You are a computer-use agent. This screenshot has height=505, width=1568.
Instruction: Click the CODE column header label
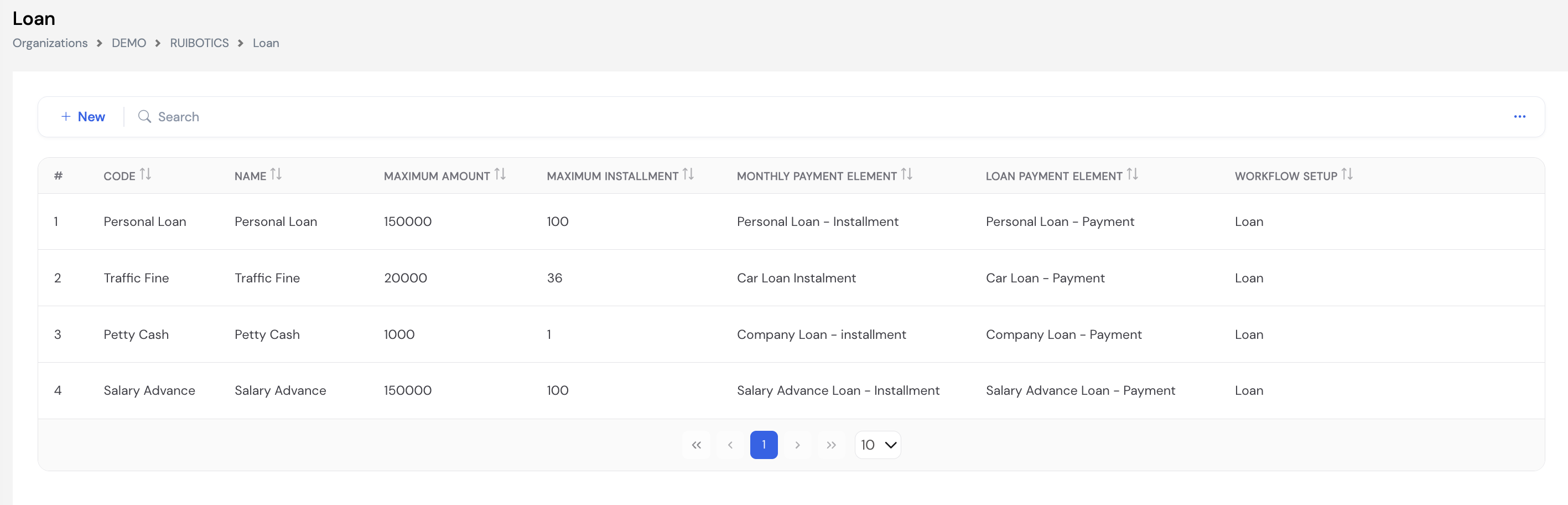120,176
